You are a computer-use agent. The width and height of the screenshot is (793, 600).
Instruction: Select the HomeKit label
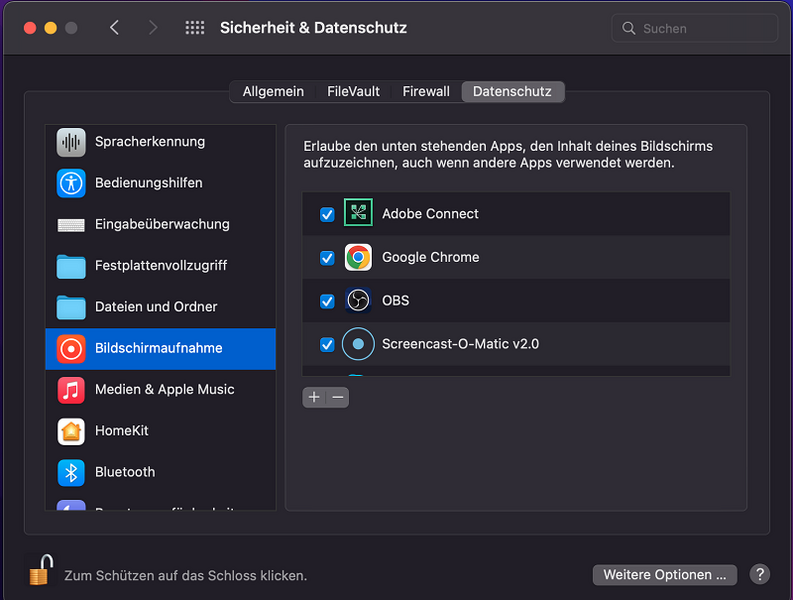[122, 431]
